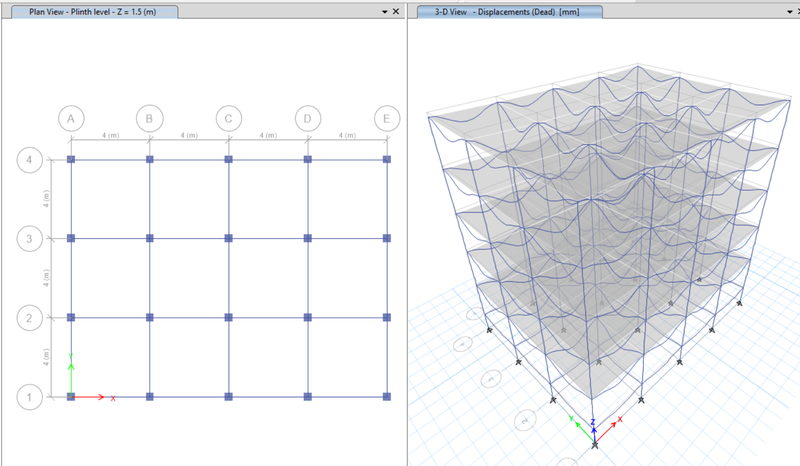Viewport: 800px width, 466px height.
Task: Click grid bubble B in Plan View
Action: click(x=149, y=118)
